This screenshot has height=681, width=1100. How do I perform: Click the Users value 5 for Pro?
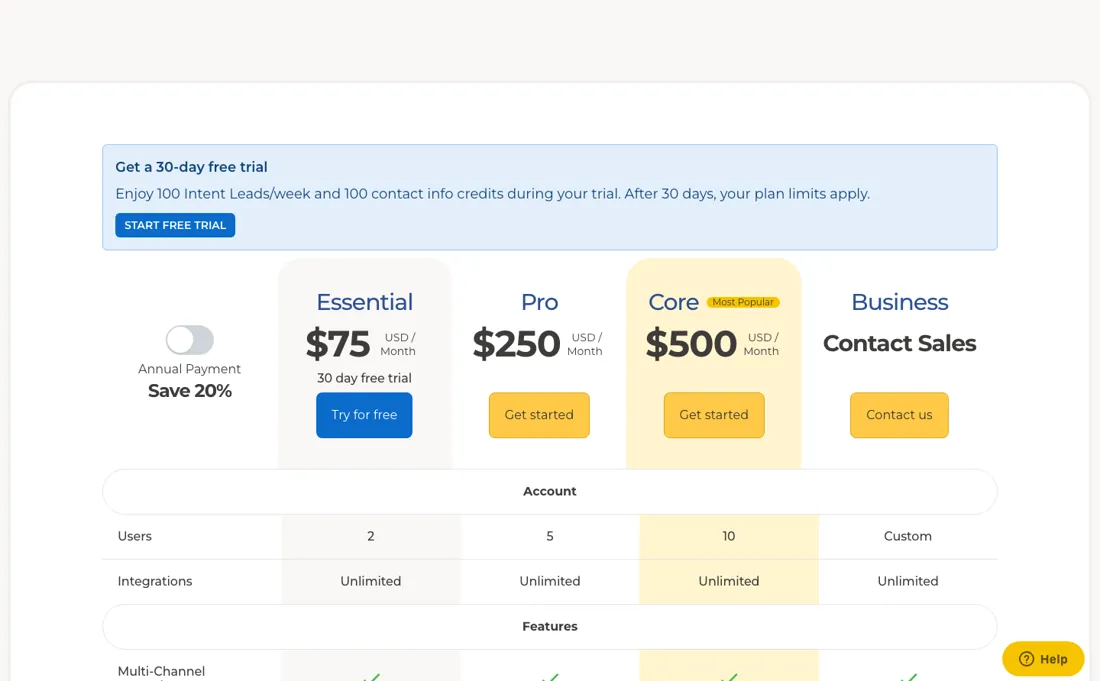[550, 537]
